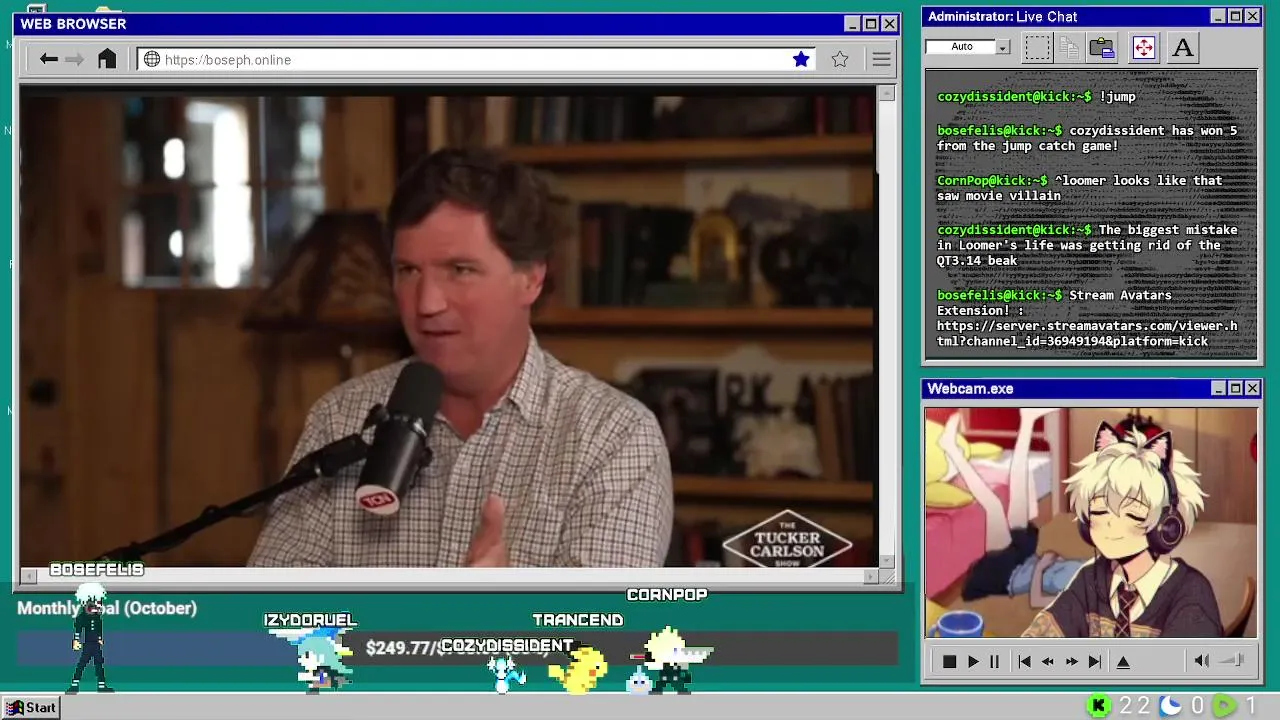1280x720 pixels.
Task: Click the BOSEFELIS avatar name label
Action: [97, 569]
